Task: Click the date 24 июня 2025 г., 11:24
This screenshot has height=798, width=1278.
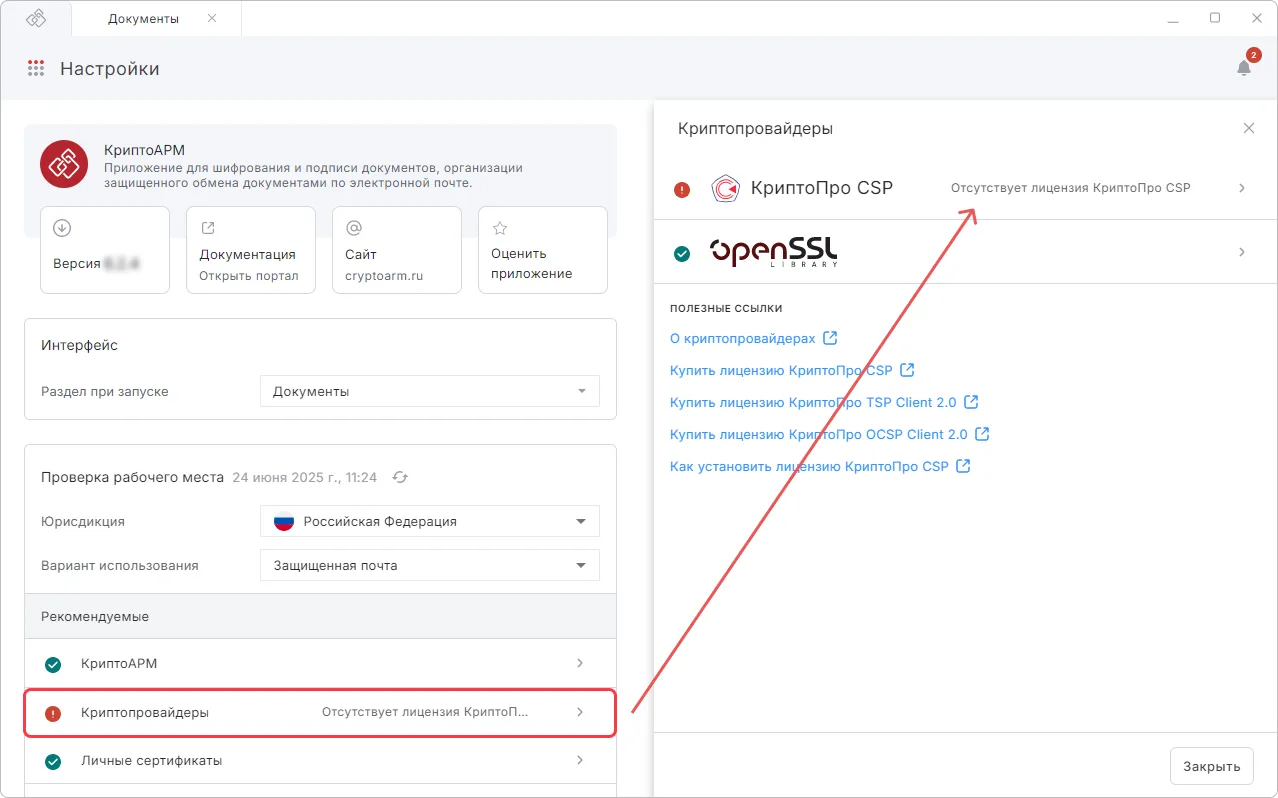Action: tap(304, 478)
